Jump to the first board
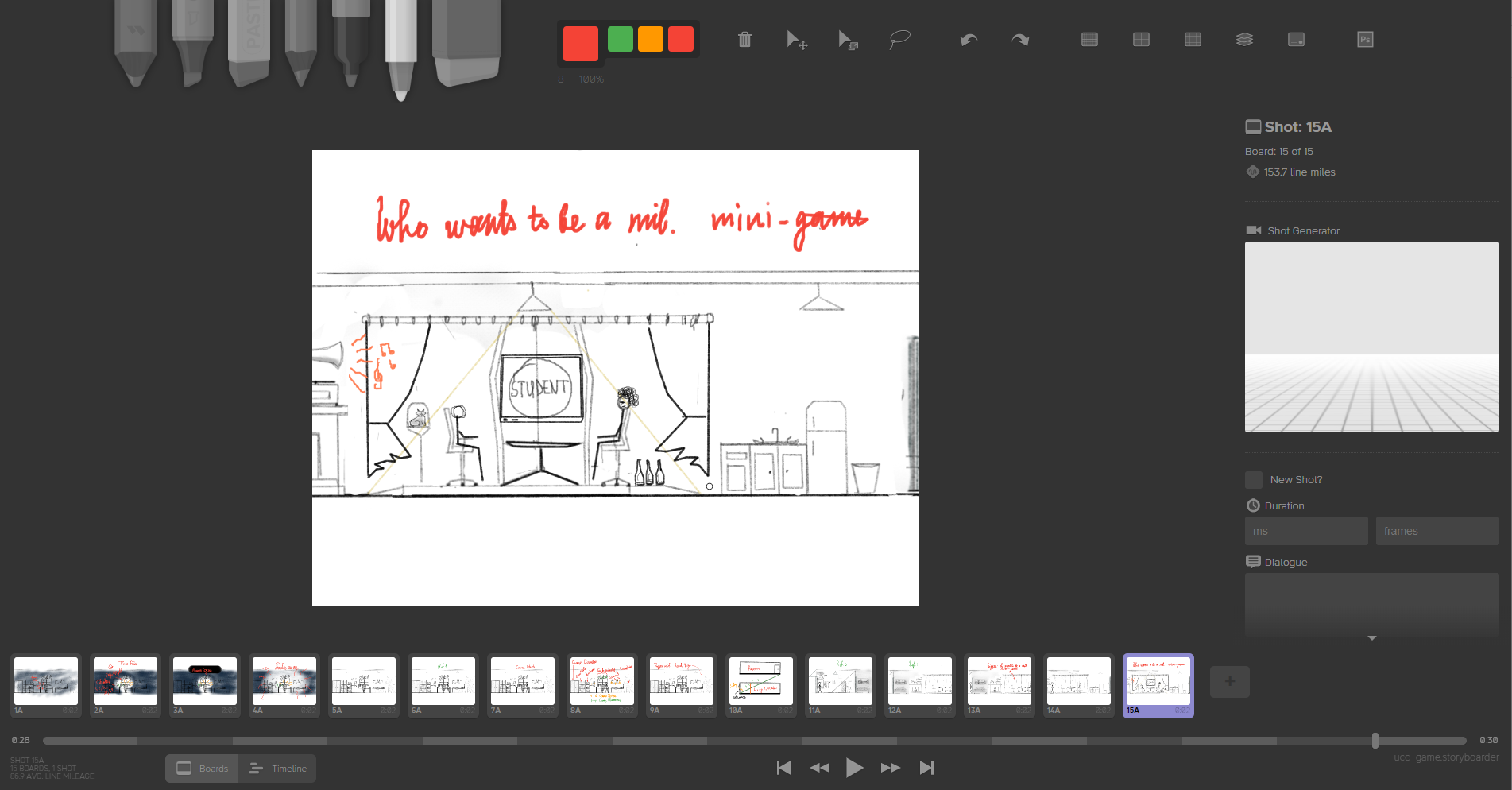 click(783, 768)
